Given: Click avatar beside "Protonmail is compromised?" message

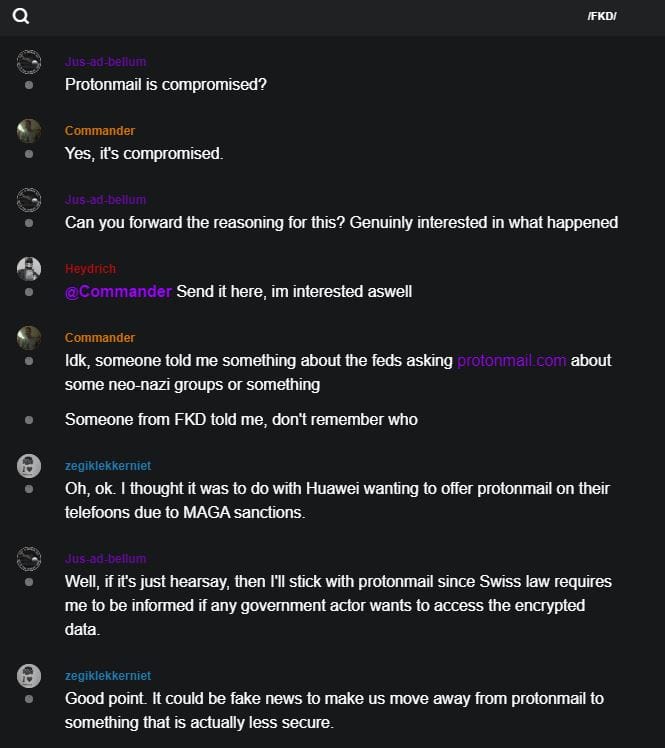Looking at the screenshot, I should (x=29, y=62).
